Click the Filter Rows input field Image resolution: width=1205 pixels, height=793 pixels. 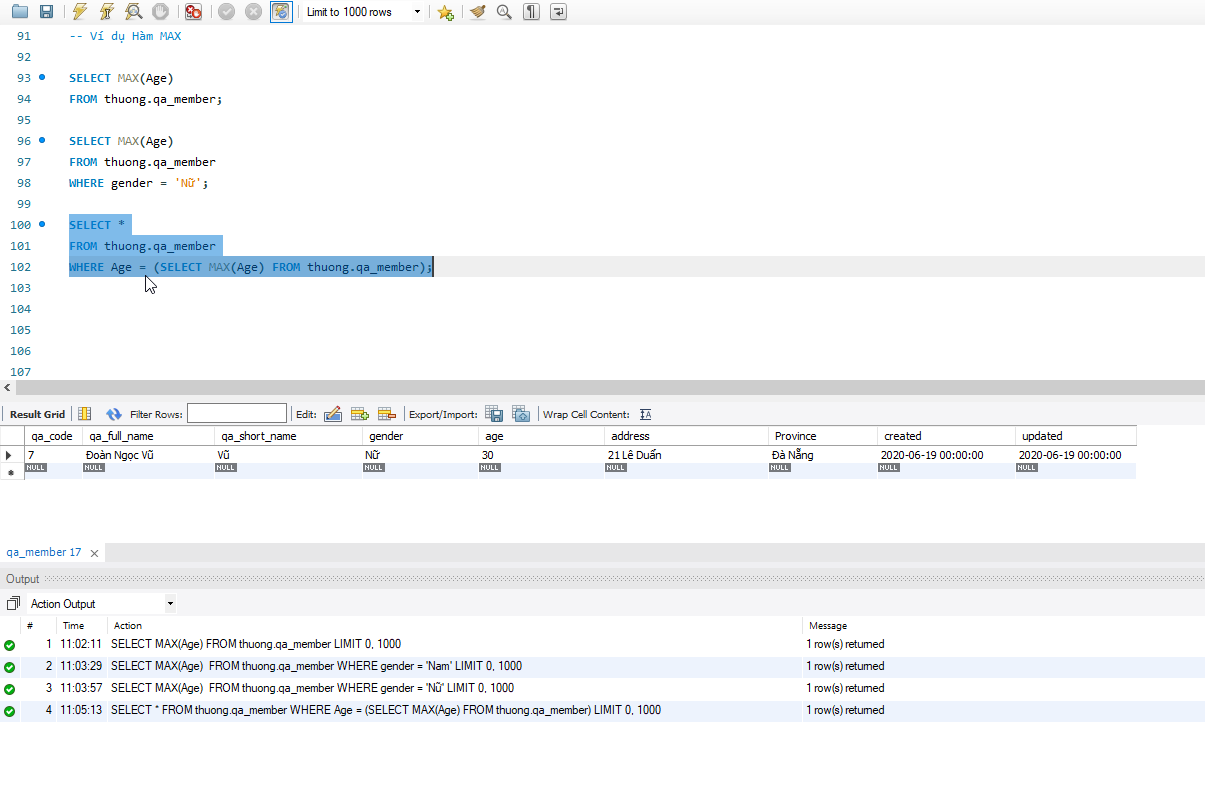(236, 414)
